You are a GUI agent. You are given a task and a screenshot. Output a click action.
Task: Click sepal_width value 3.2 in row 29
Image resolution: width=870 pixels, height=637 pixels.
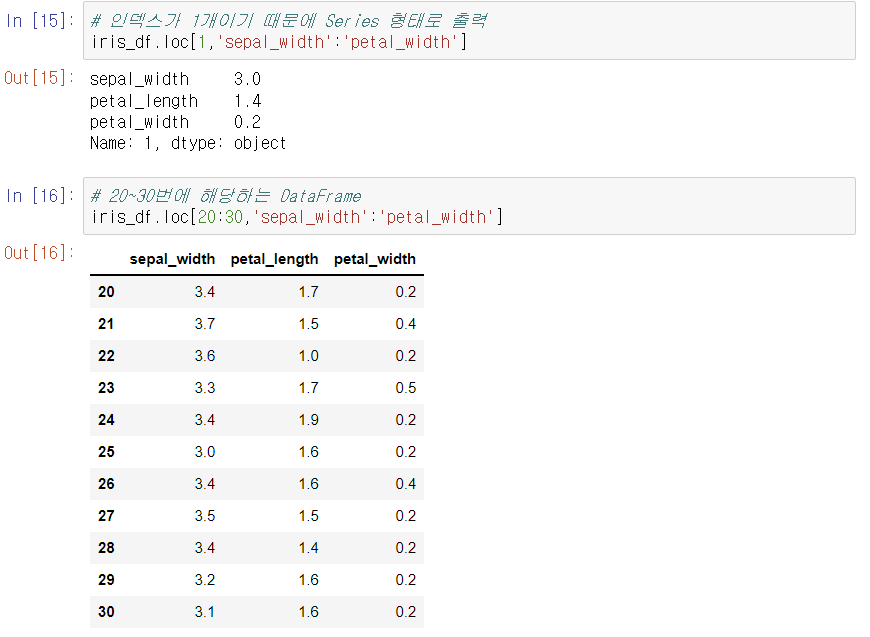[x=205, y=580]
